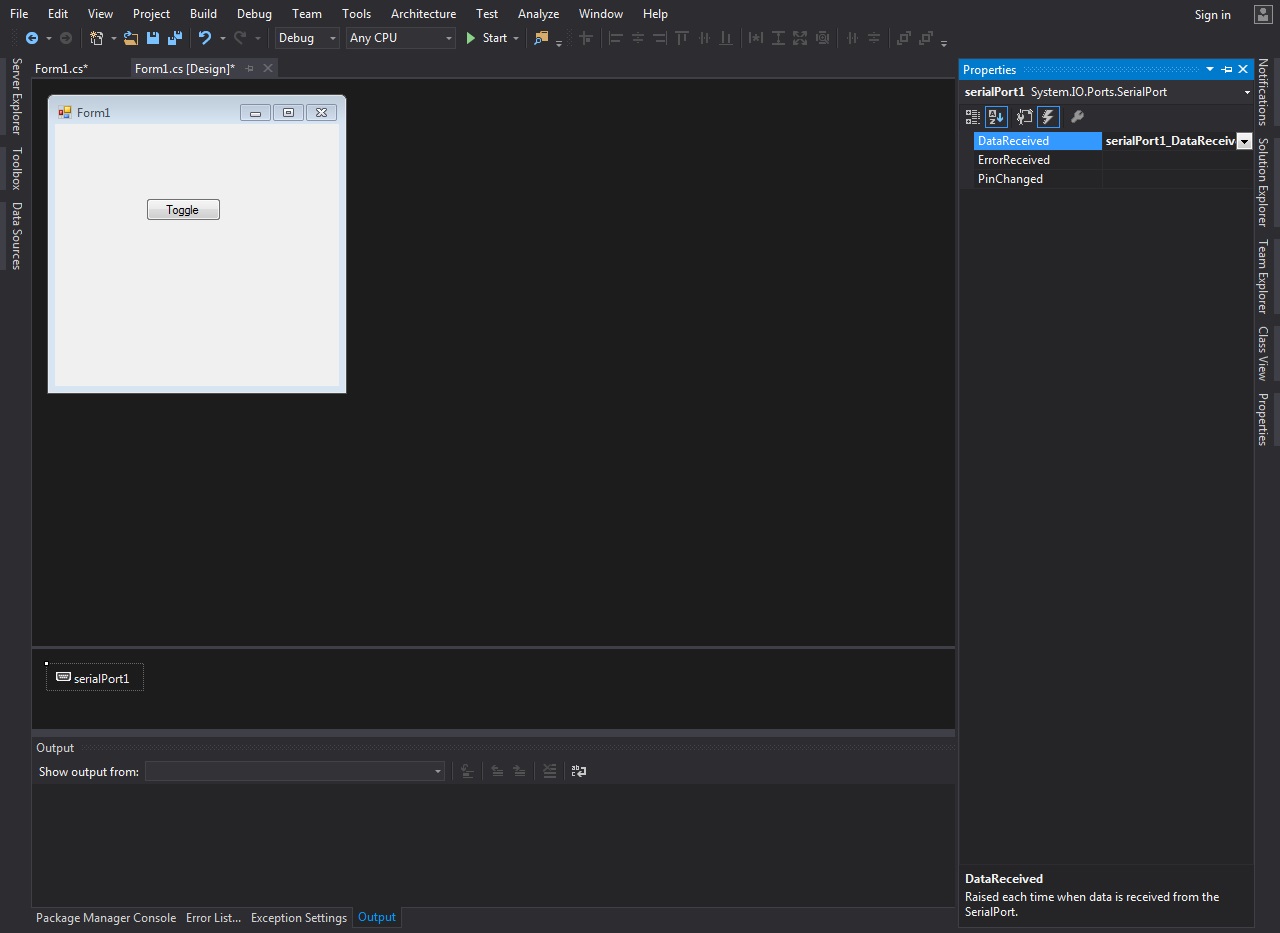Screen dimensions: 1280x933
Task: Select the PinChanged event row
Action: pos(1113,179)
